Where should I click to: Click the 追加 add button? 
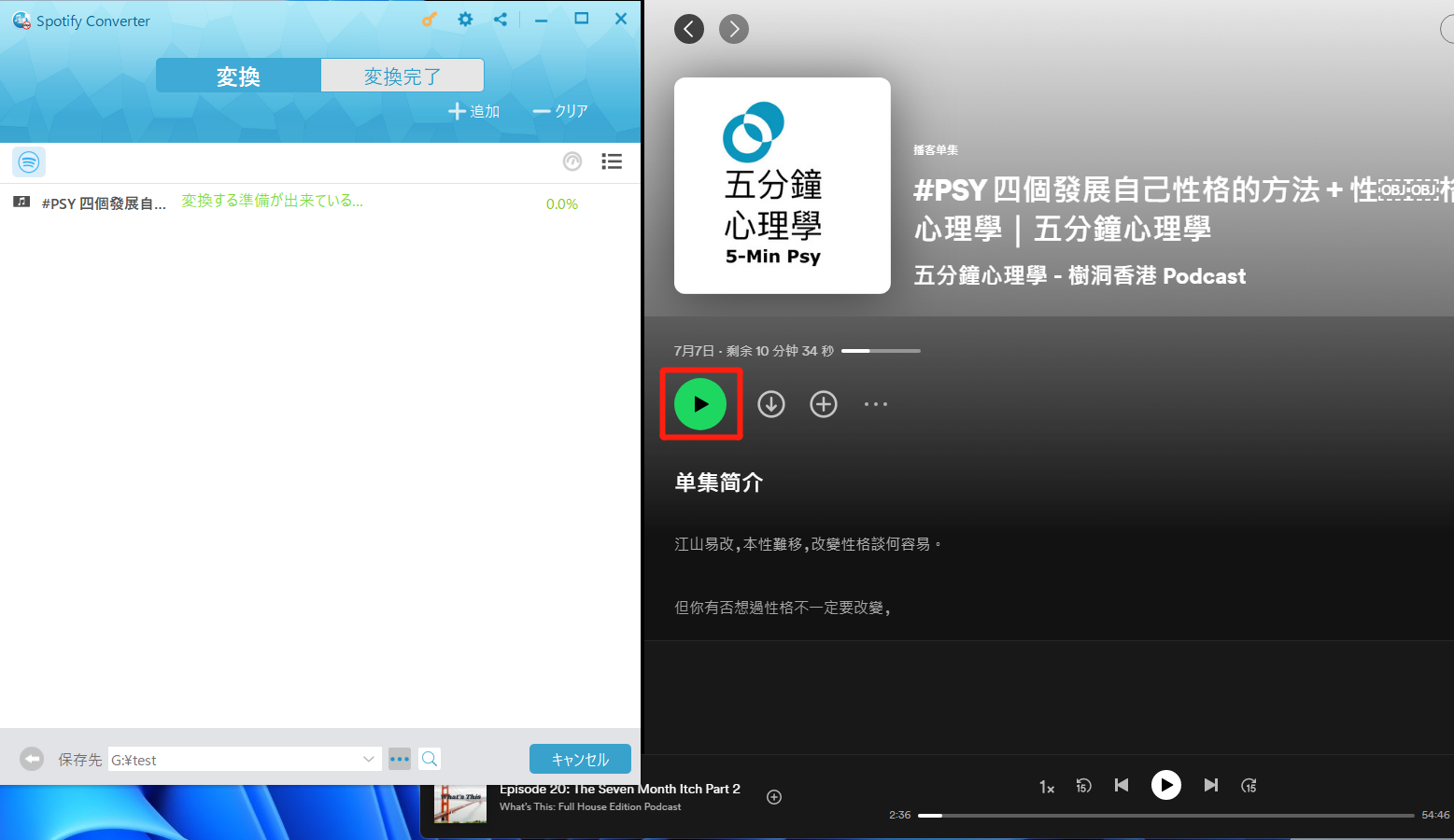(474, 111)
